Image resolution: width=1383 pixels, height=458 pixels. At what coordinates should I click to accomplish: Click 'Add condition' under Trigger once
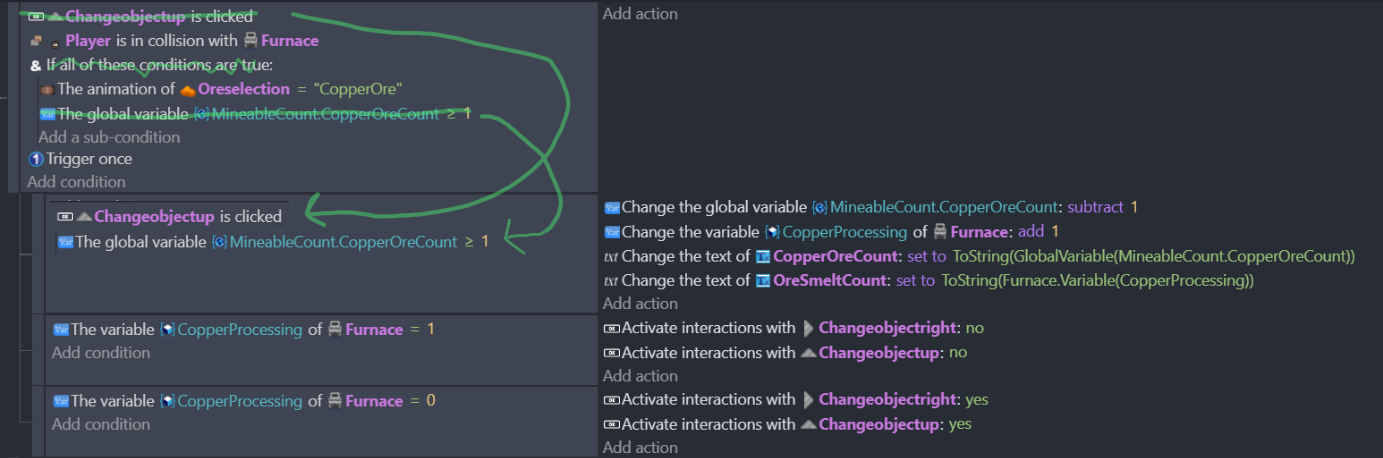[x=76, y=182]
